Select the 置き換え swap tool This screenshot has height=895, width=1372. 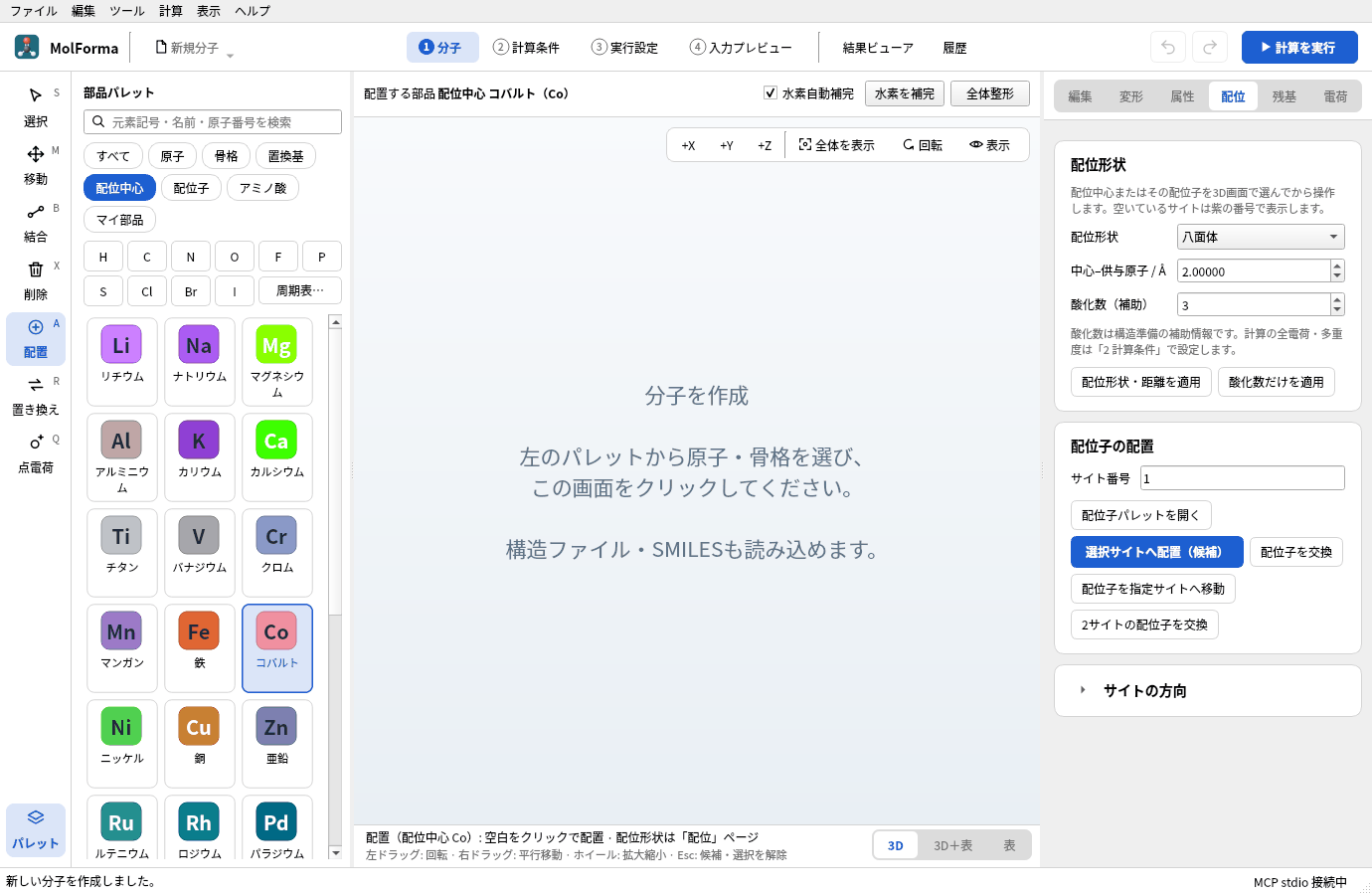pyautogui.click(x=36, y=396)
